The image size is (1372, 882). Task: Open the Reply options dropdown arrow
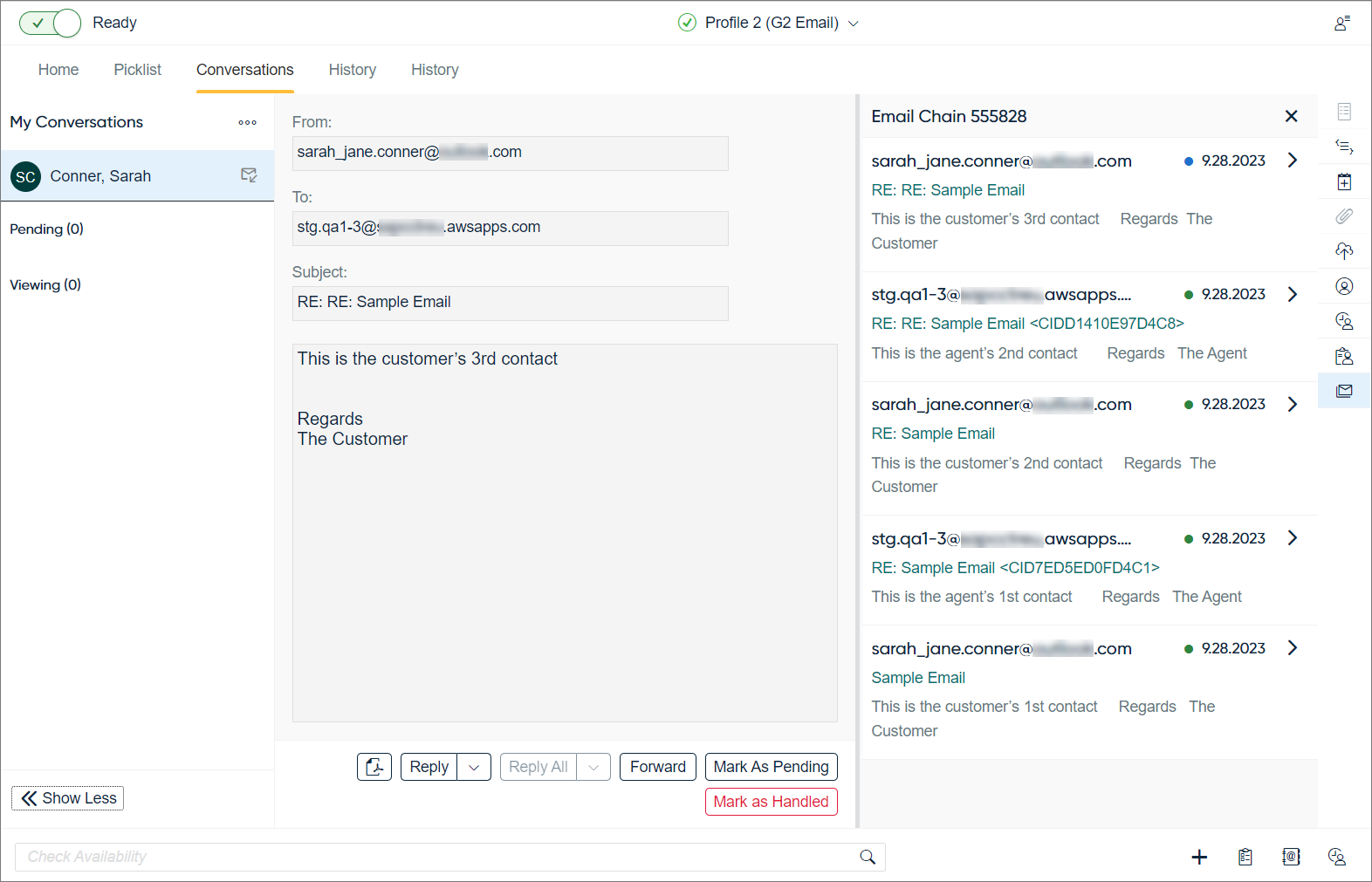tap(474, 767)
